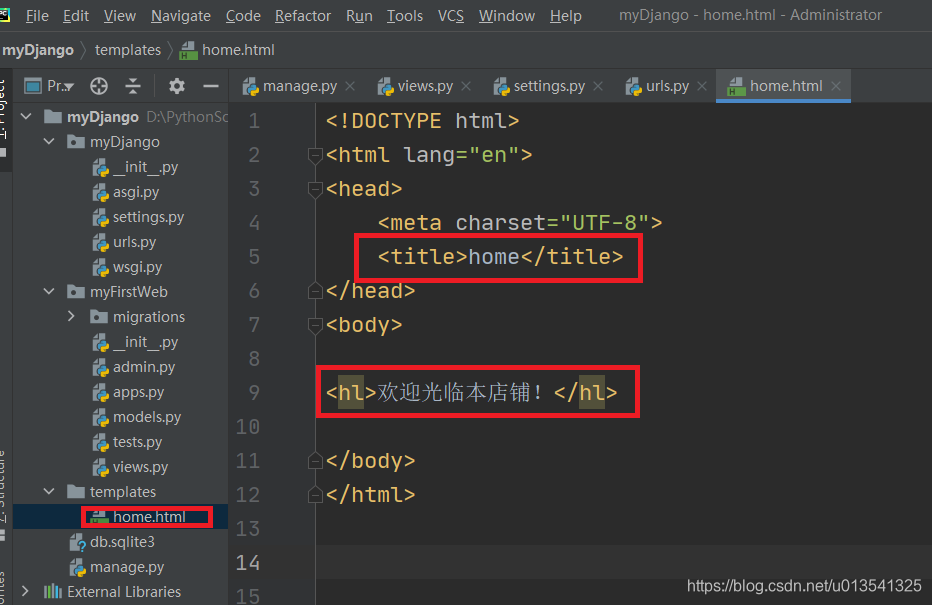Screen dimensions: 932x605
Task: Switch to the urls.py tab
Action: click(658, 86)
